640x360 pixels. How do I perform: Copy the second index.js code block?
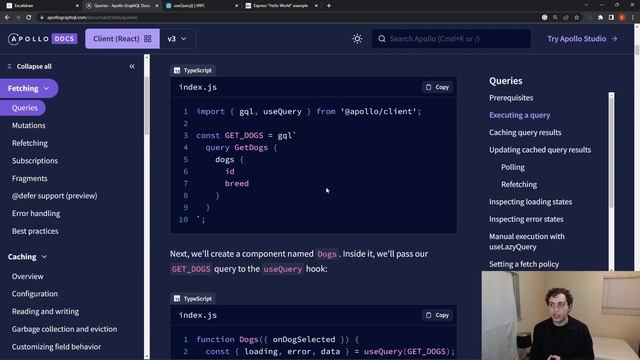coord(437,315)
